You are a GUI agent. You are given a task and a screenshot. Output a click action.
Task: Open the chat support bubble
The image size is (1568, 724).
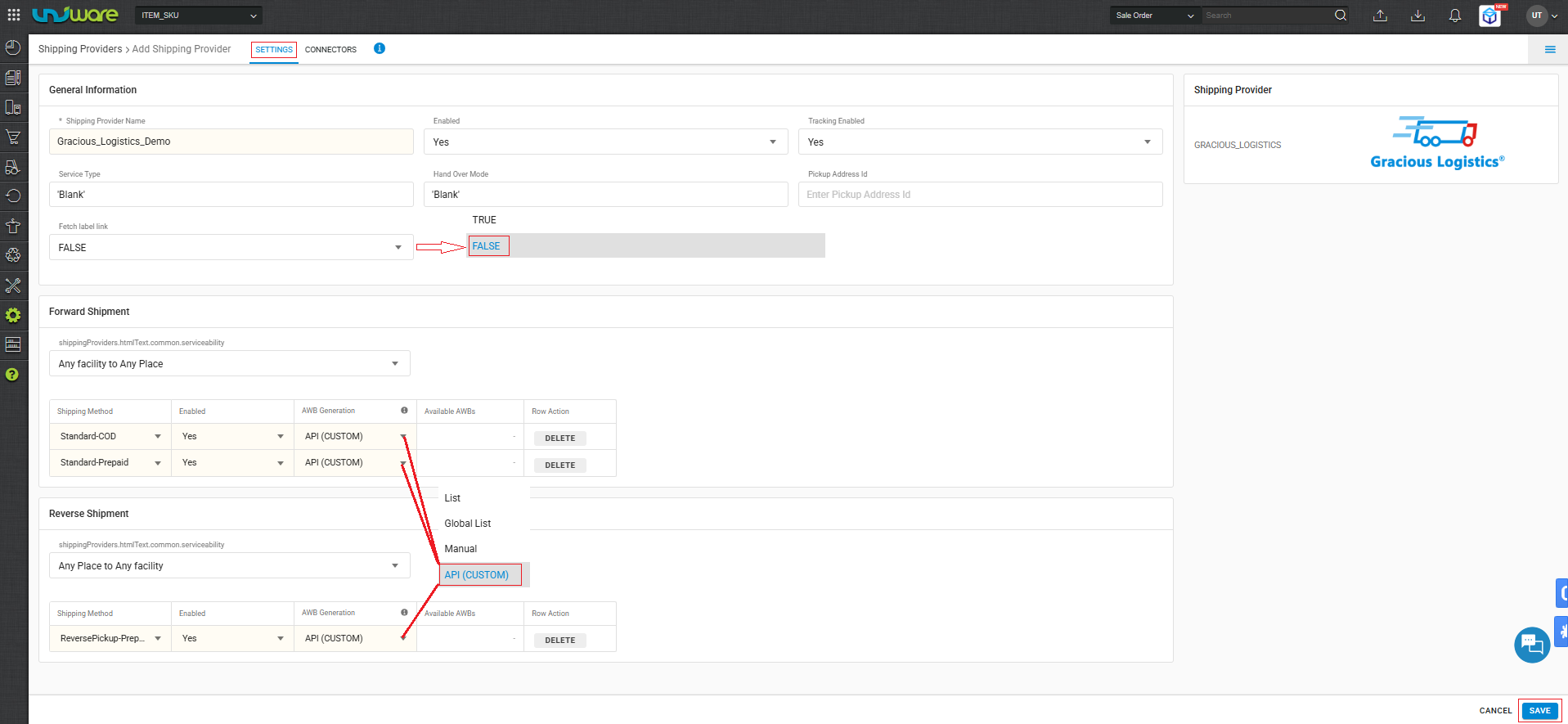[x=1532, y=645]
